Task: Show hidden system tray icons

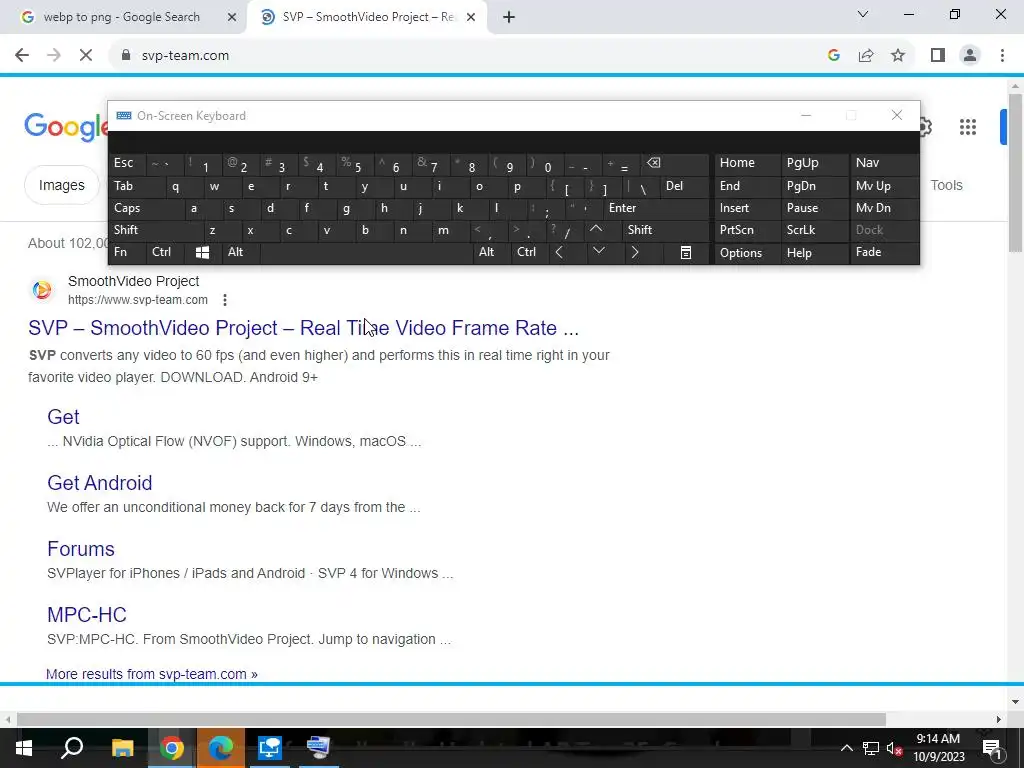Action: pyautogui.click(x=846, y=748)
